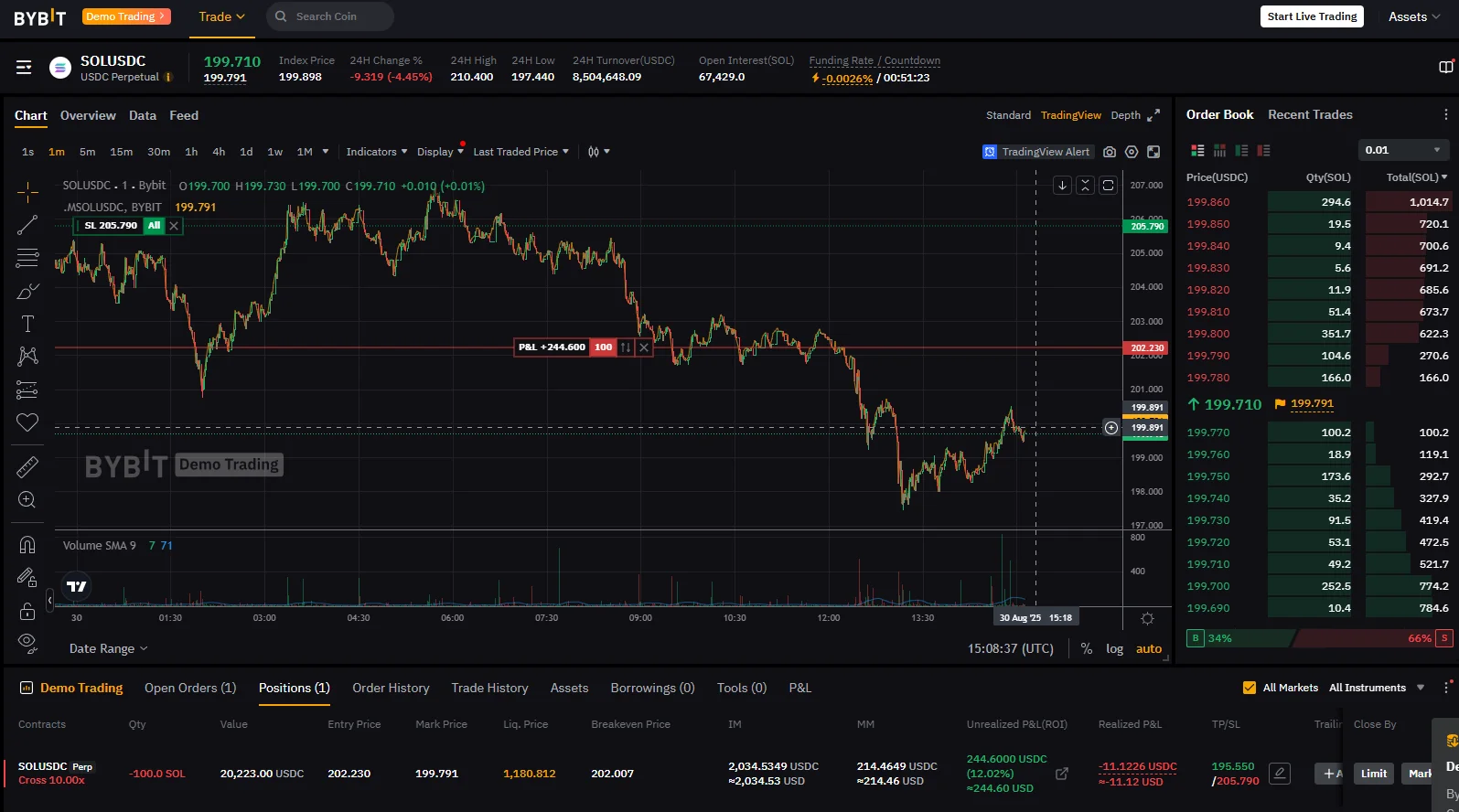Activate the zoom in tool

pos(27,500)
